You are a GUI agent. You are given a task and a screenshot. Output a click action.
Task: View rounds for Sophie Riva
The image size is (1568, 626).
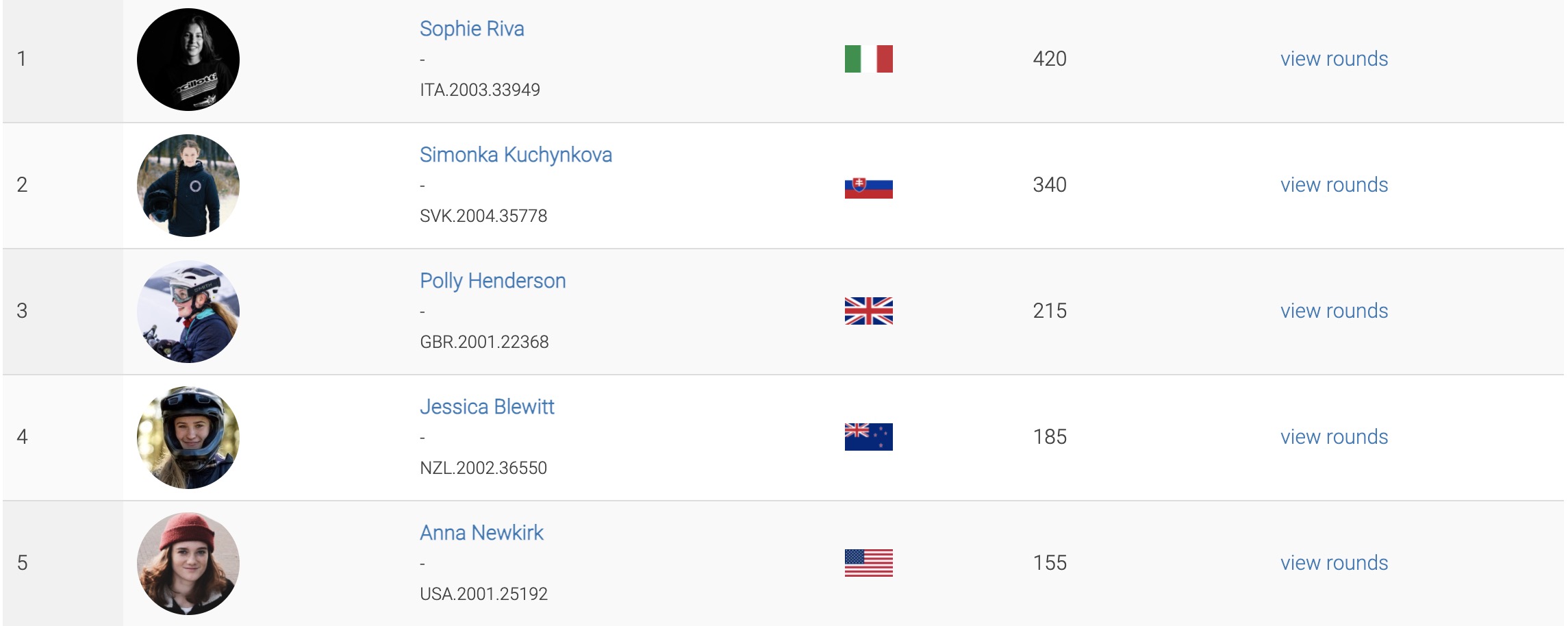click(1334, 59)
